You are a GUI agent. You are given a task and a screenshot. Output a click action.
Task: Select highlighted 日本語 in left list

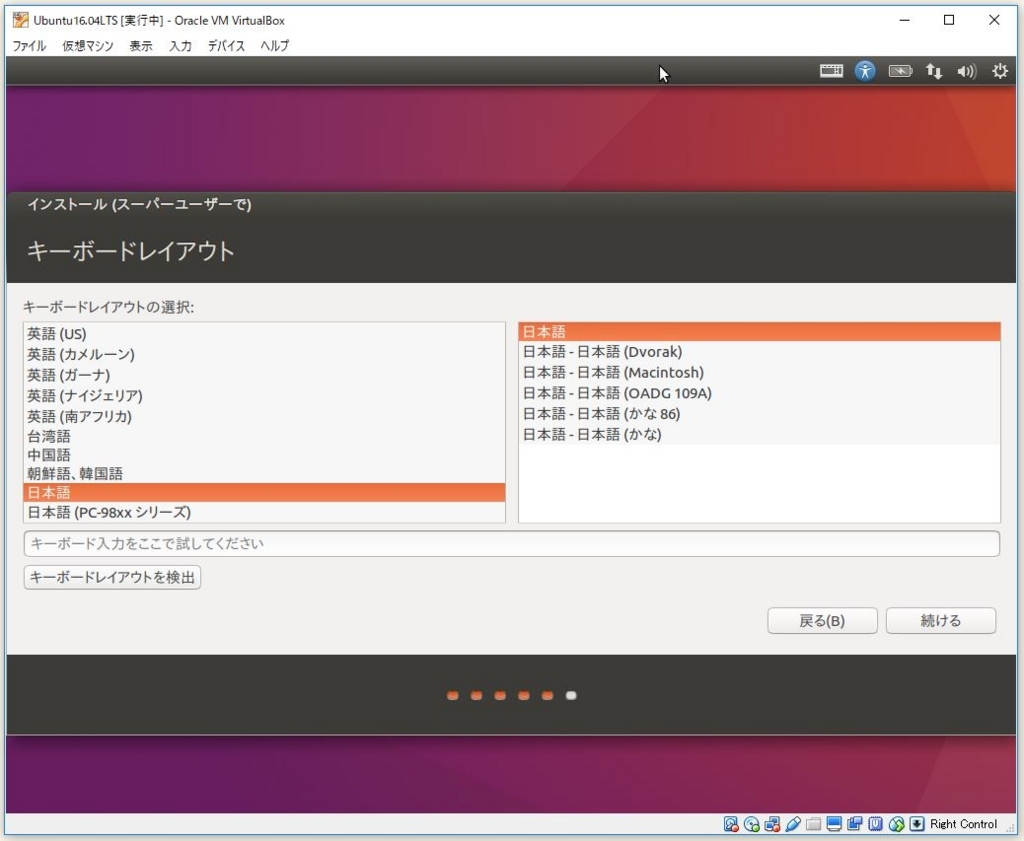[x=264, y=492]
